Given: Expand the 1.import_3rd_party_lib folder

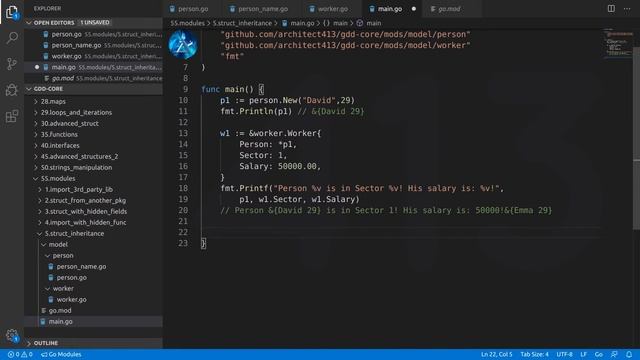Looking at the screenshot, I should click(x=93, y=189).
